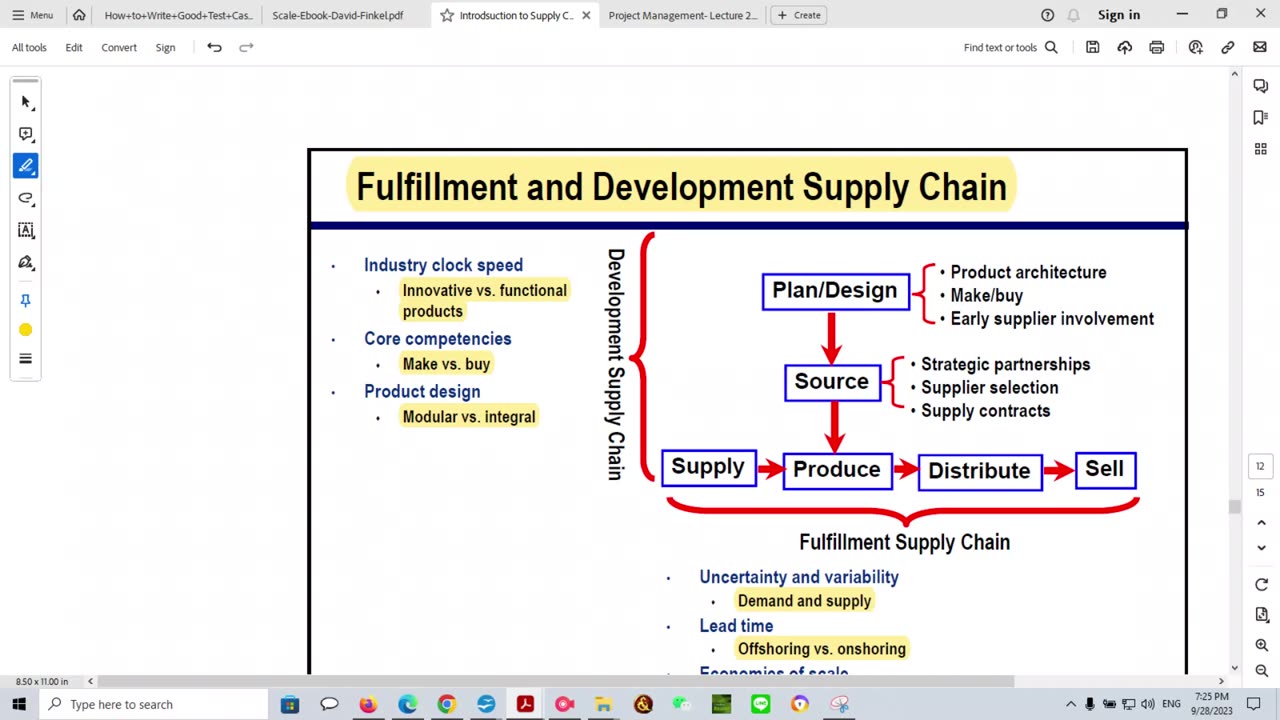Go to the Acrobat Home icon
1280x720 pixels.
point(79,15)
